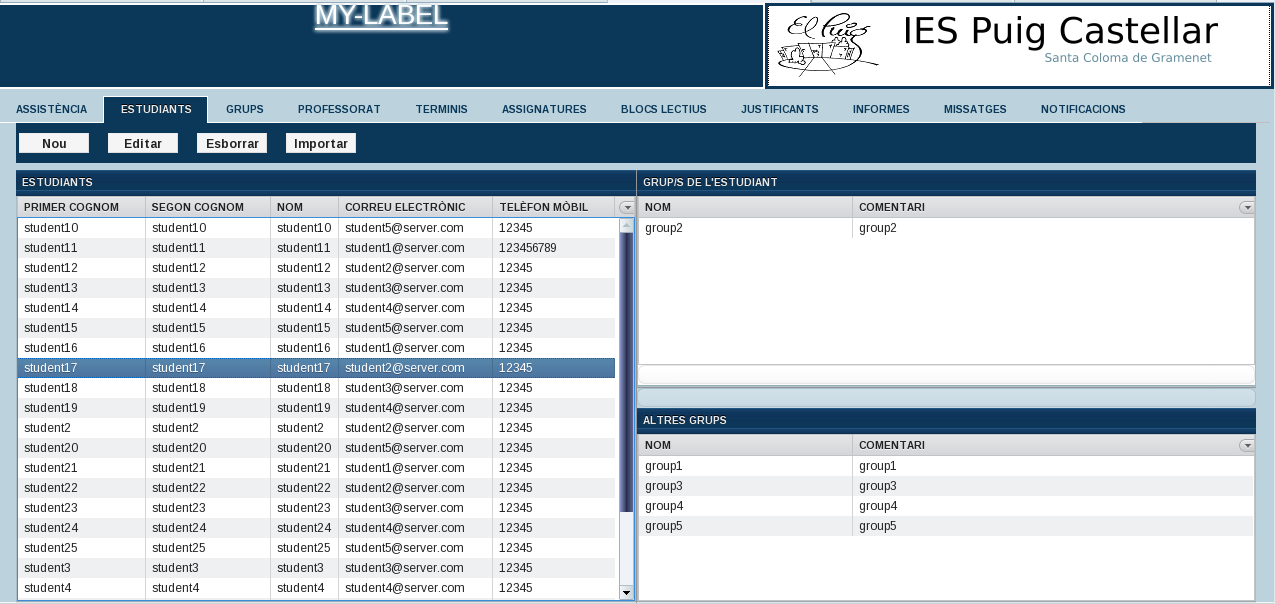Open the Grups tab

[x=244, y=109]
